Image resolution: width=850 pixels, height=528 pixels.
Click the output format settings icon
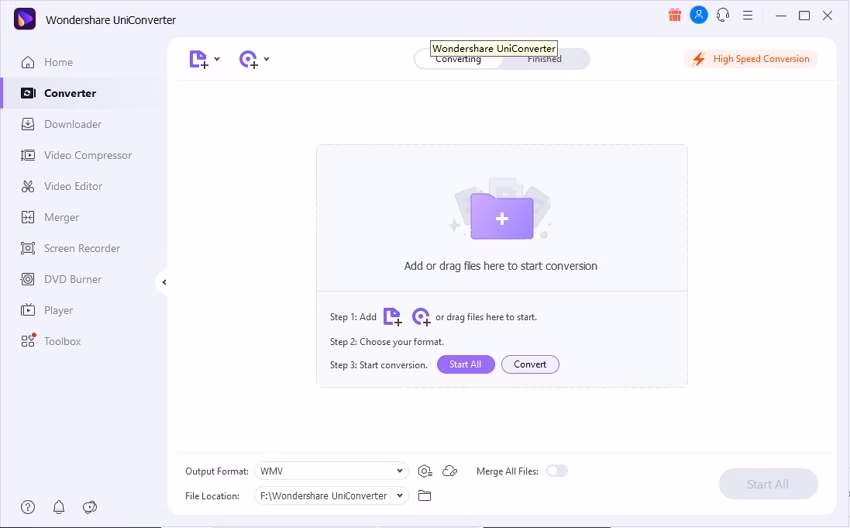point(424,471)
